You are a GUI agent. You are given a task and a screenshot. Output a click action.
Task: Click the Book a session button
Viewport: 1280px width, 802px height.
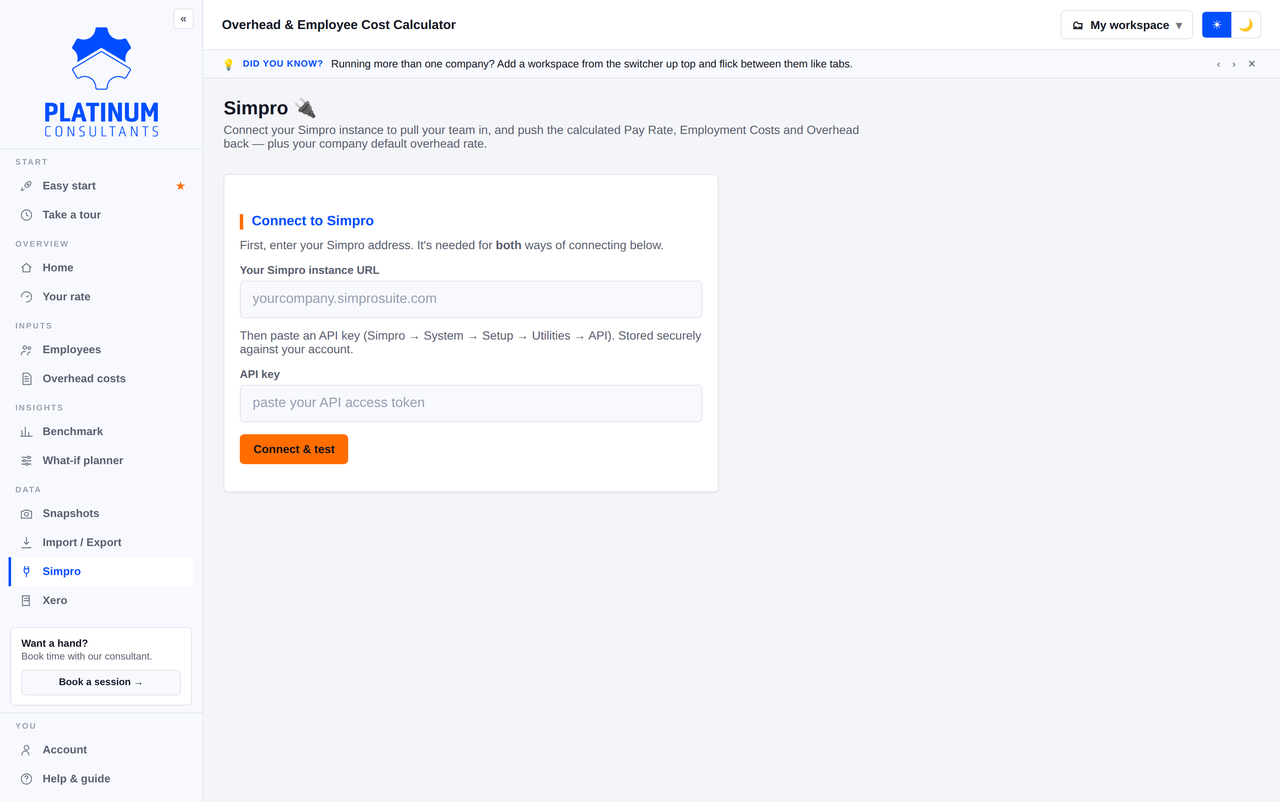click(x=101, y=682)
